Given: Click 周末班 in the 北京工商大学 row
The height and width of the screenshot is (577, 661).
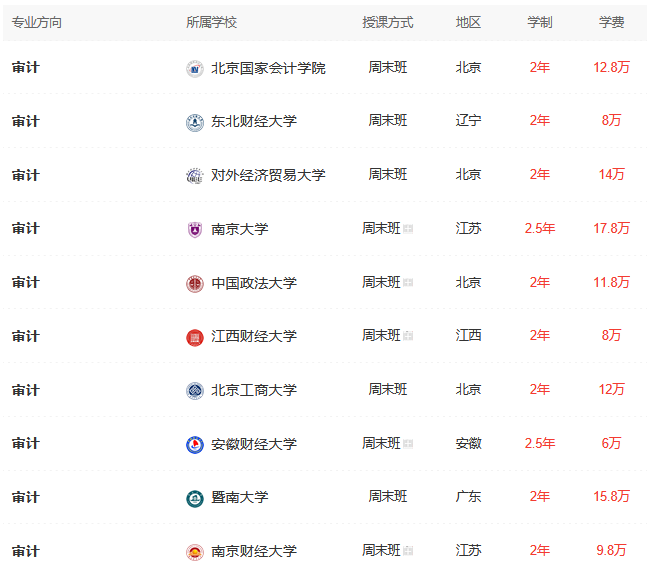Looking at the screenshot, I should pyautogui.click(x=388, y=389).
